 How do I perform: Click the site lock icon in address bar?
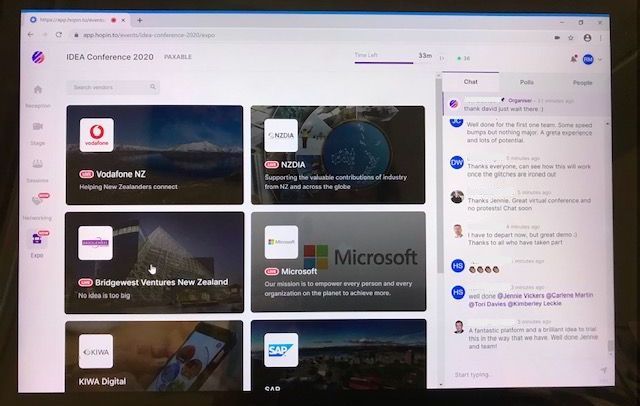tap(76, 35)
